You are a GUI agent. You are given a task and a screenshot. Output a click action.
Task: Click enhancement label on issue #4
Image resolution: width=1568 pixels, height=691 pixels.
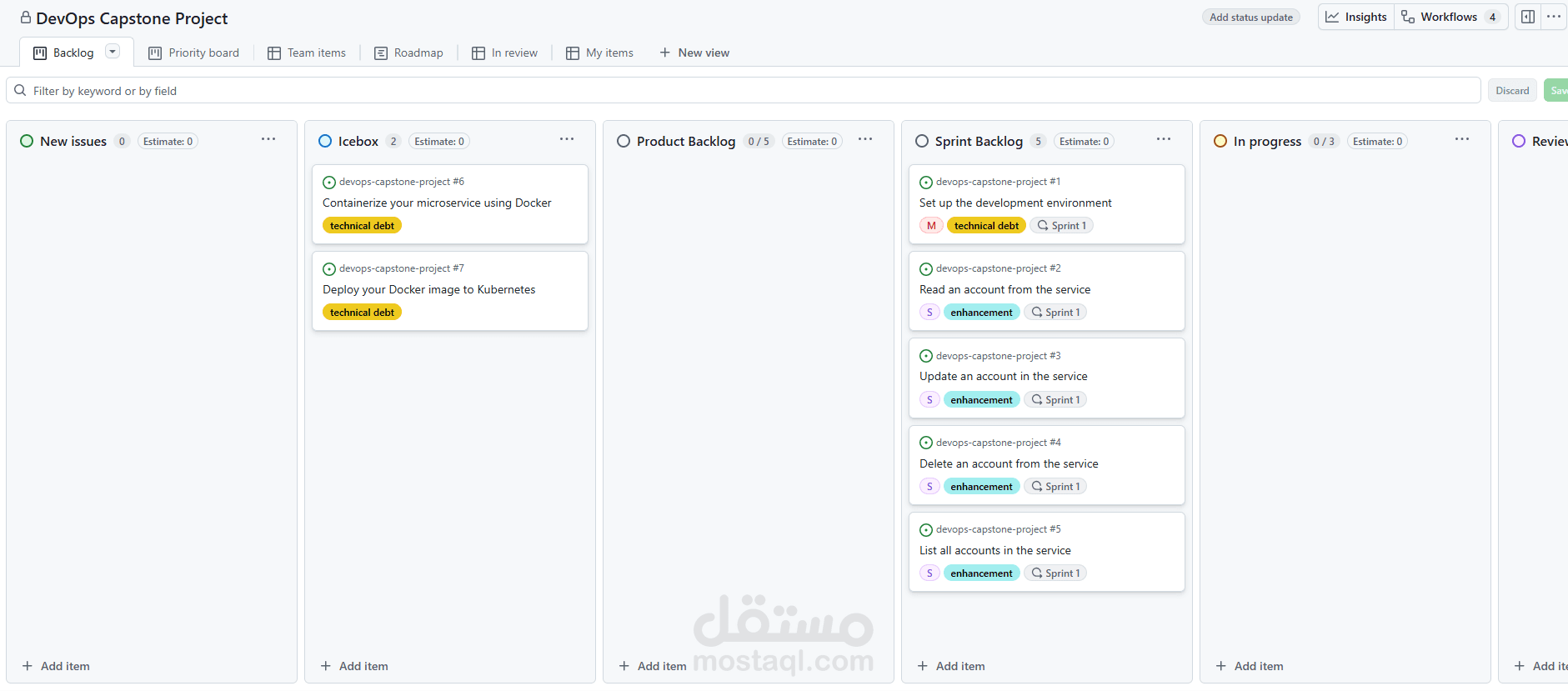[x=981, y=486]
